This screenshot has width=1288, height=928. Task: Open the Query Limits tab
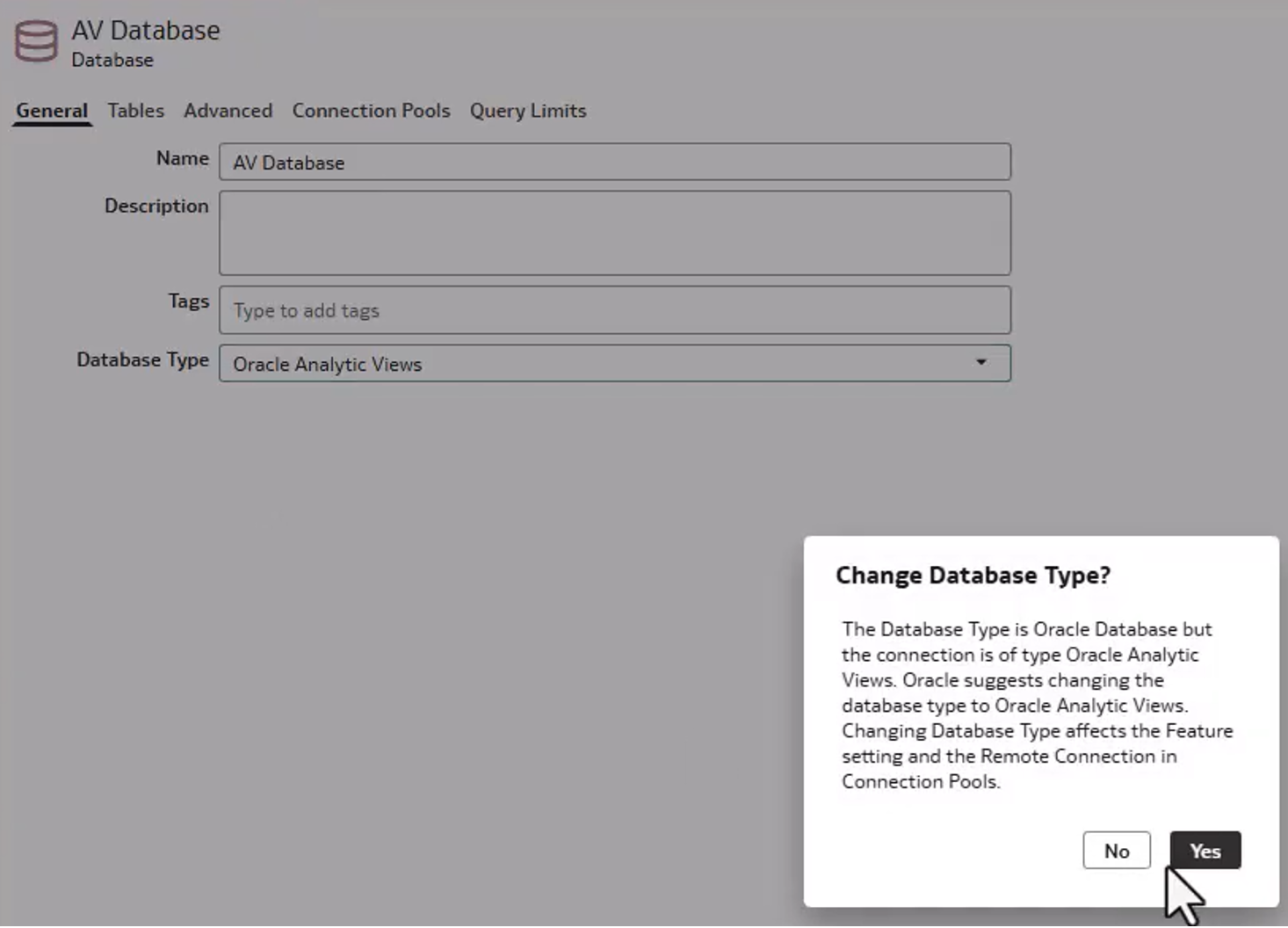[x=528, y=111]
